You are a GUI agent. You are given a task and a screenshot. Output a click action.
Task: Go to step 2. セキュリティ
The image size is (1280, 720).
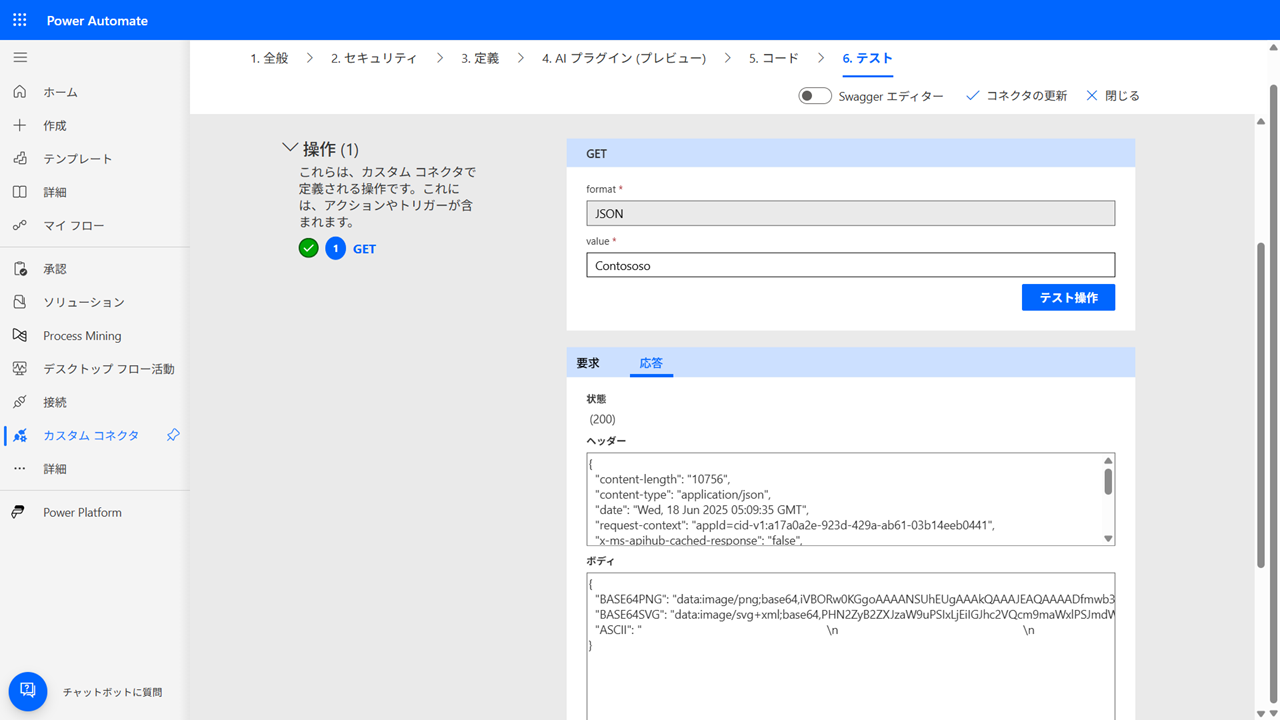point(374,58)
